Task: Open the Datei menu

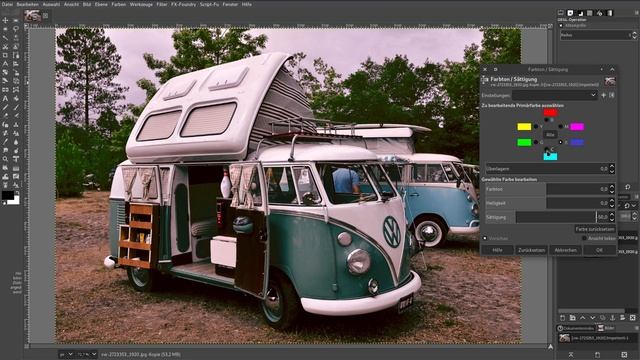Action: (7, 4)
